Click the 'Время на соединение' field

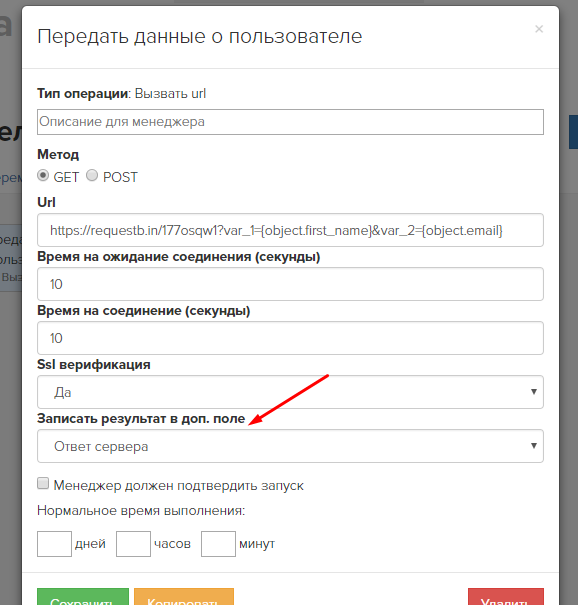(290, 338)
